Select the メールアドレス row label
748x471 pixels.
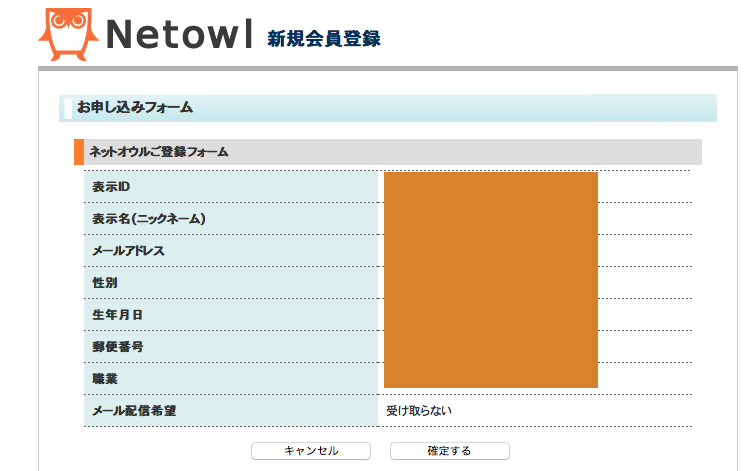[128, 251]
